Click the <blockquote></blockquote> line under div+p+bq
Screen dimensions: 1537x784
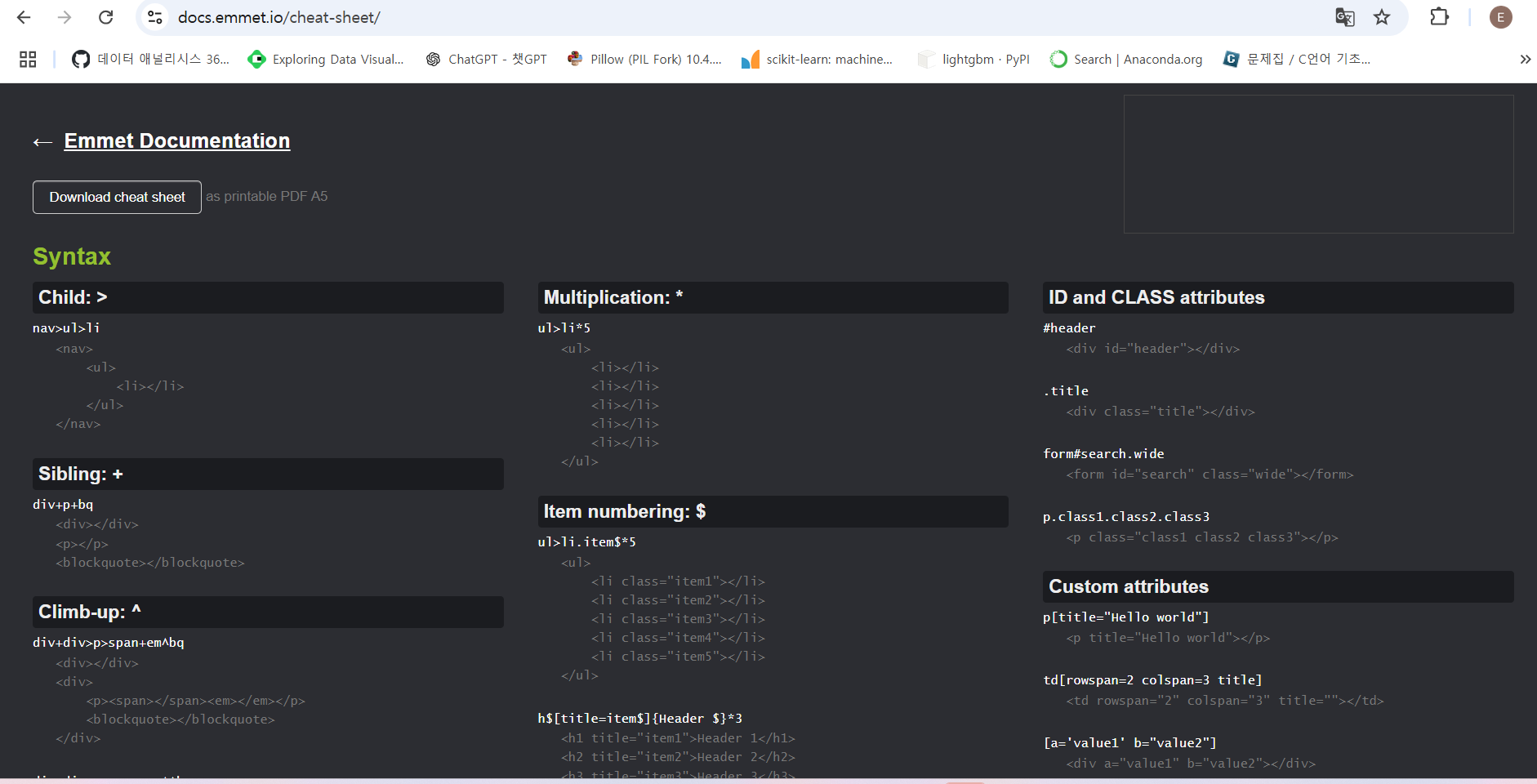click(x=150, y=563)
